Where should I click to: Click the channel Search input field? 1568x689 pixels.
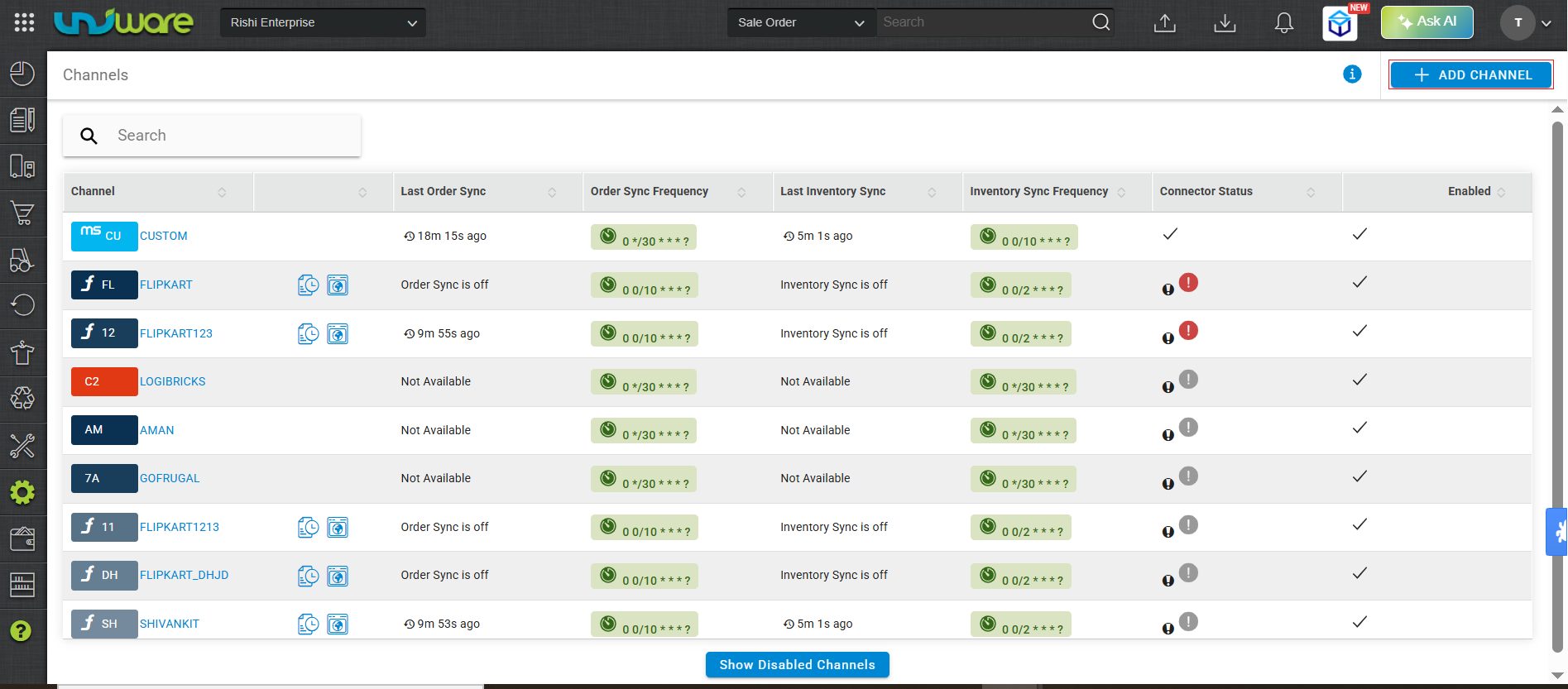coord(212,136)
